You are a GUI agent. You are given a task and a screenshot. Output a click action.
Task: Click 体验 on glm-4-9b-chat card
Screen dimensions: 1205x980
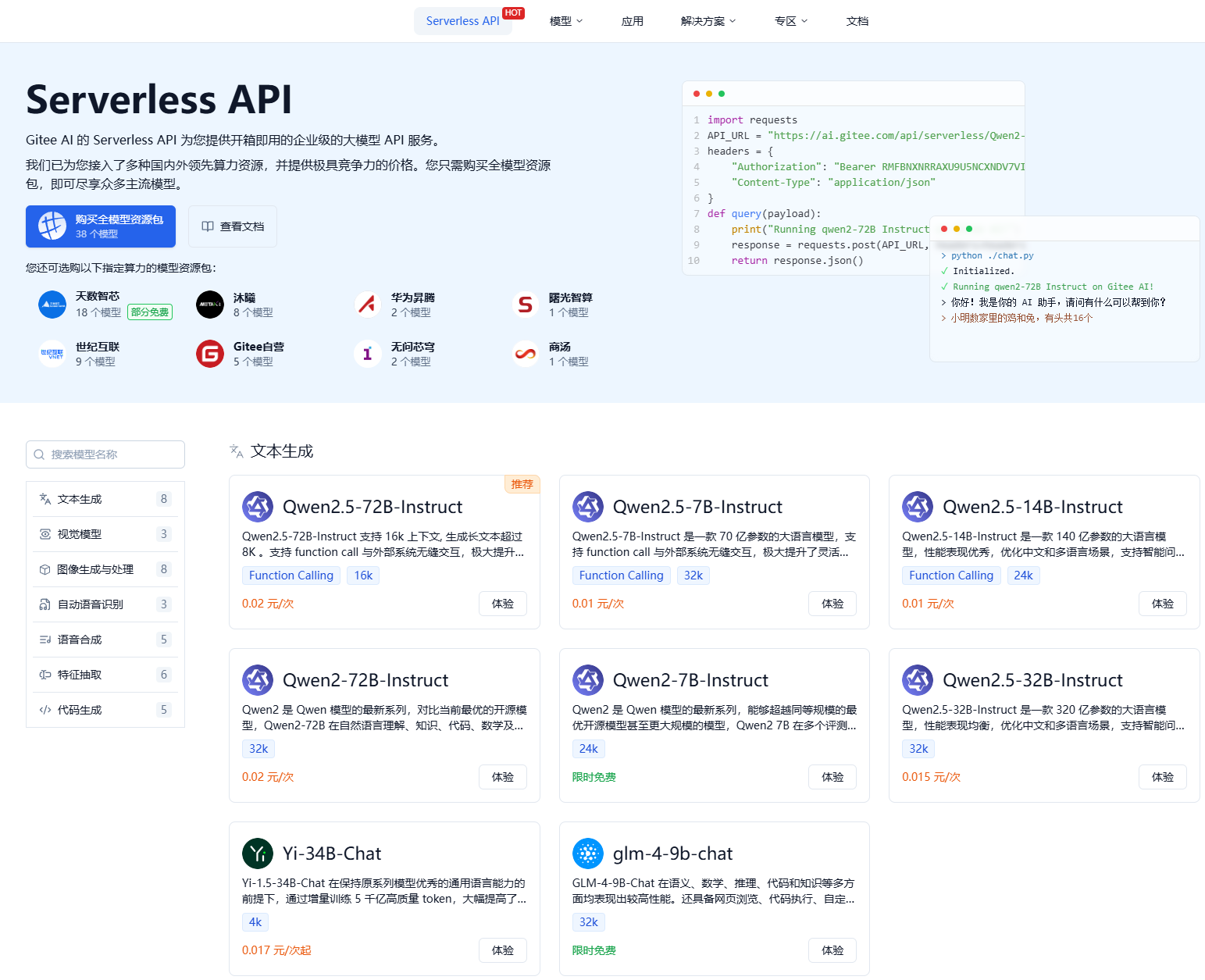[x=832, y=950]
